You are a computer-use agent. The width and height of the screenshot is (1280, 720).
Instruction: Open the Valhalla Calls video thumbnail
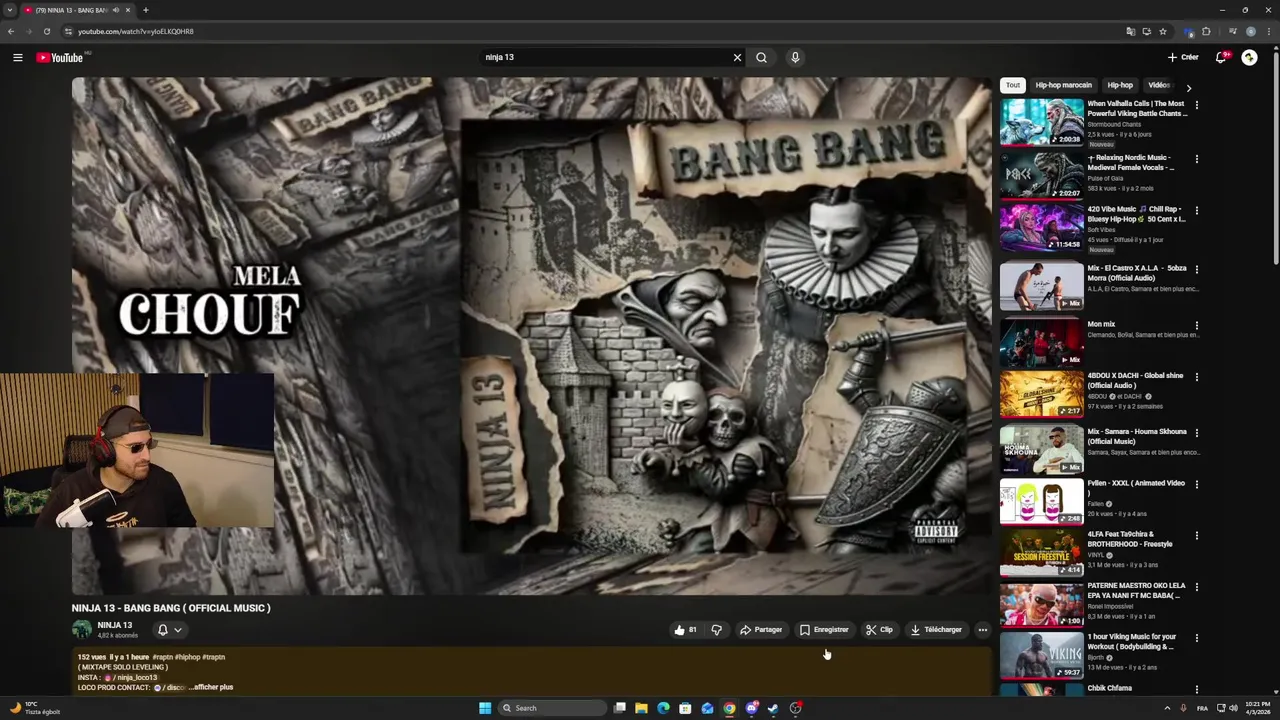click(1041, 122)
